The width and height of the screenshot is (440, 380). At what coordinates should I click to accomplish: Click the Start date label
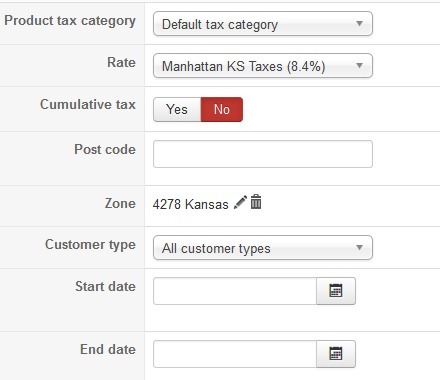coord(105,286)
